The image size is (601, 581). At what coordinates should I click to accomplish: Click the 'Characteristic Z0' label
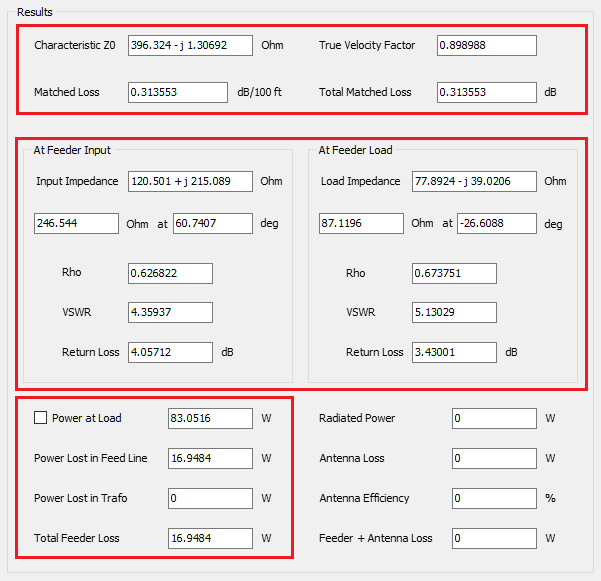pyautogui.click(x=75, y=45)
